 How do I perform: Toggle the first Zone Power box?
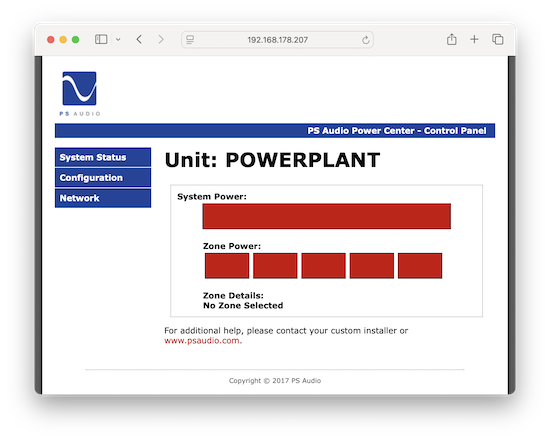coord(227,266)
